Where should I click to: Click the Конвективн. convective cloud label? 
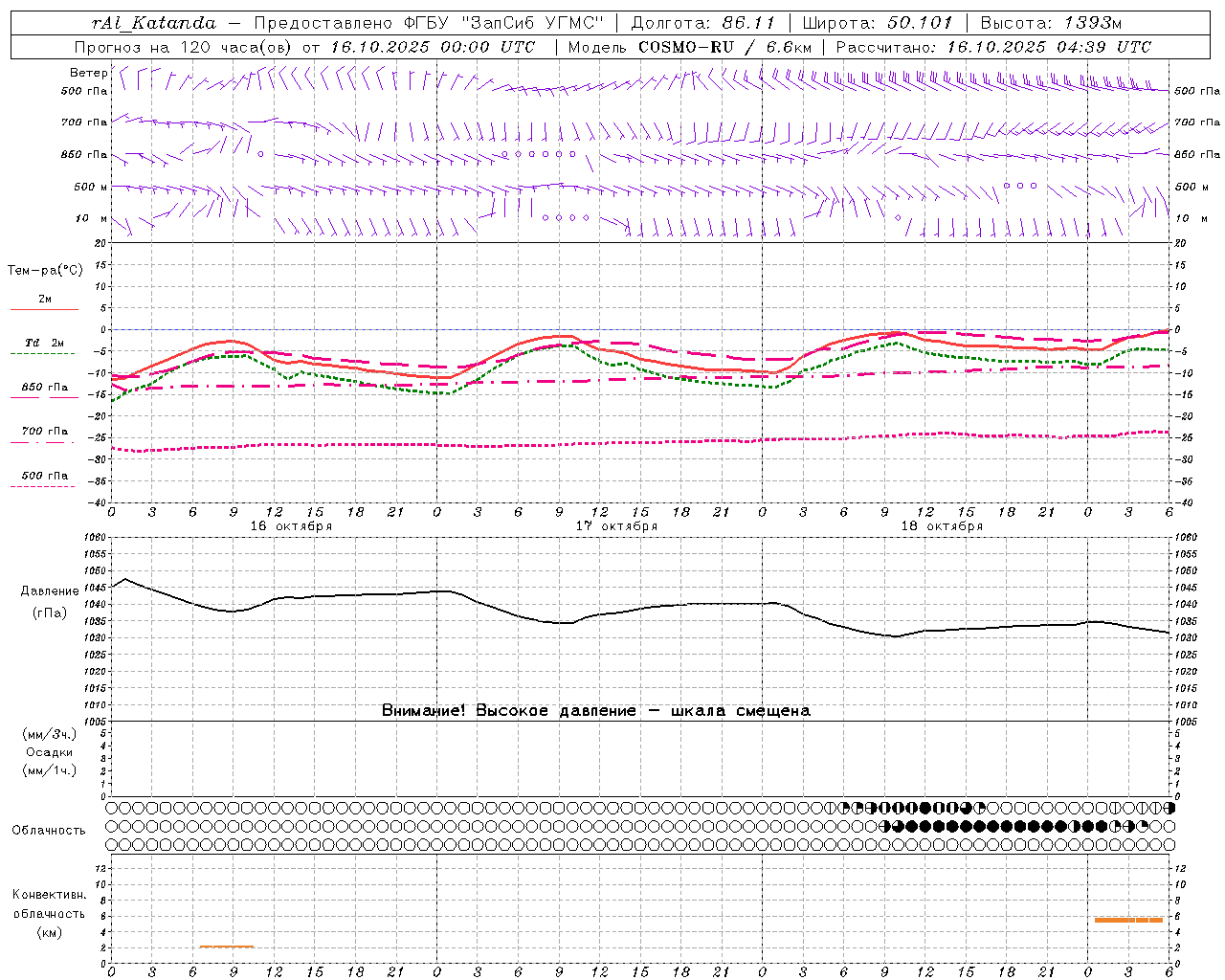pos(50,895)
